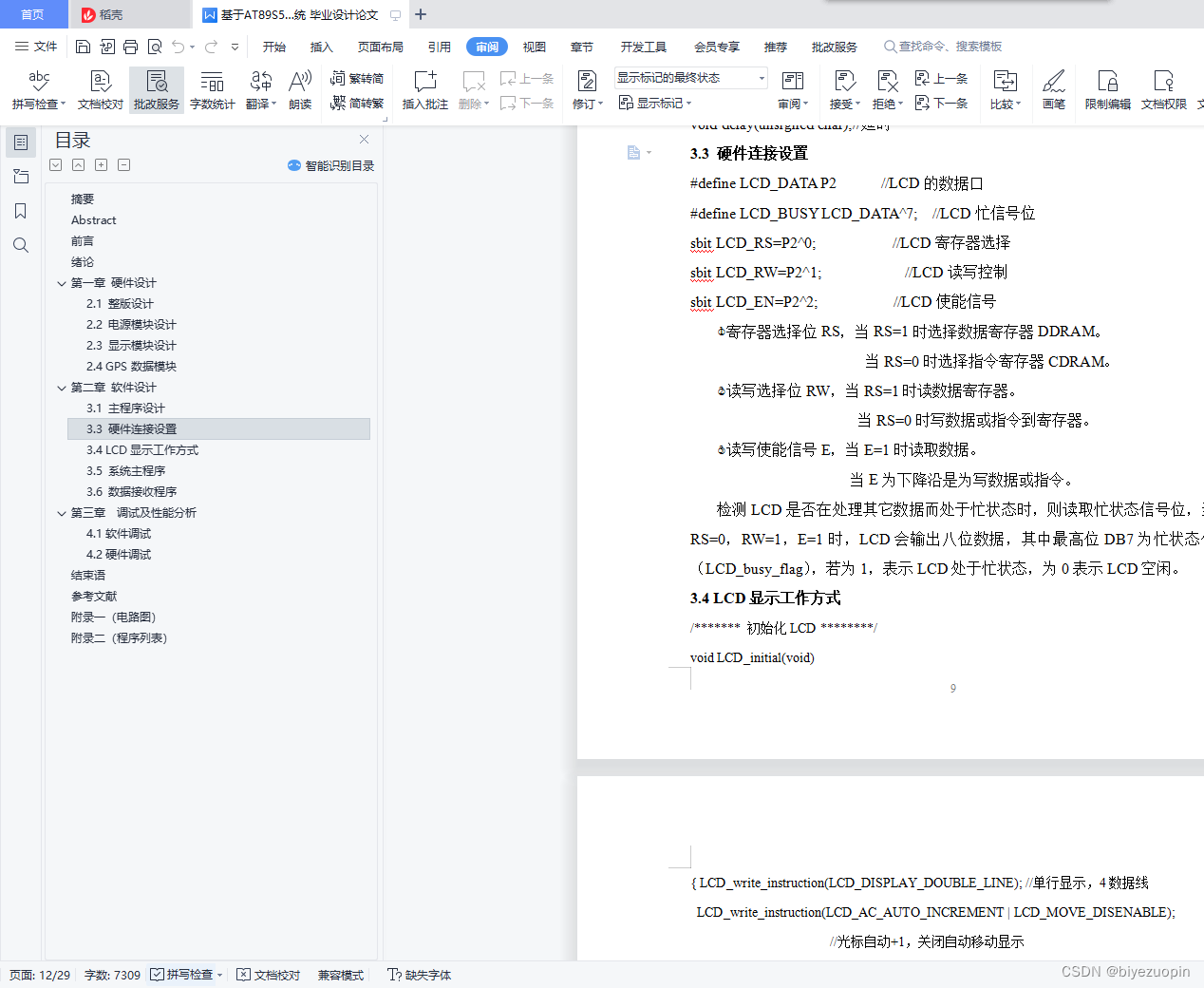Screen dimensions: 1204x988
Task: Open the outline panel sidebar icon
Action: [21, 142]
